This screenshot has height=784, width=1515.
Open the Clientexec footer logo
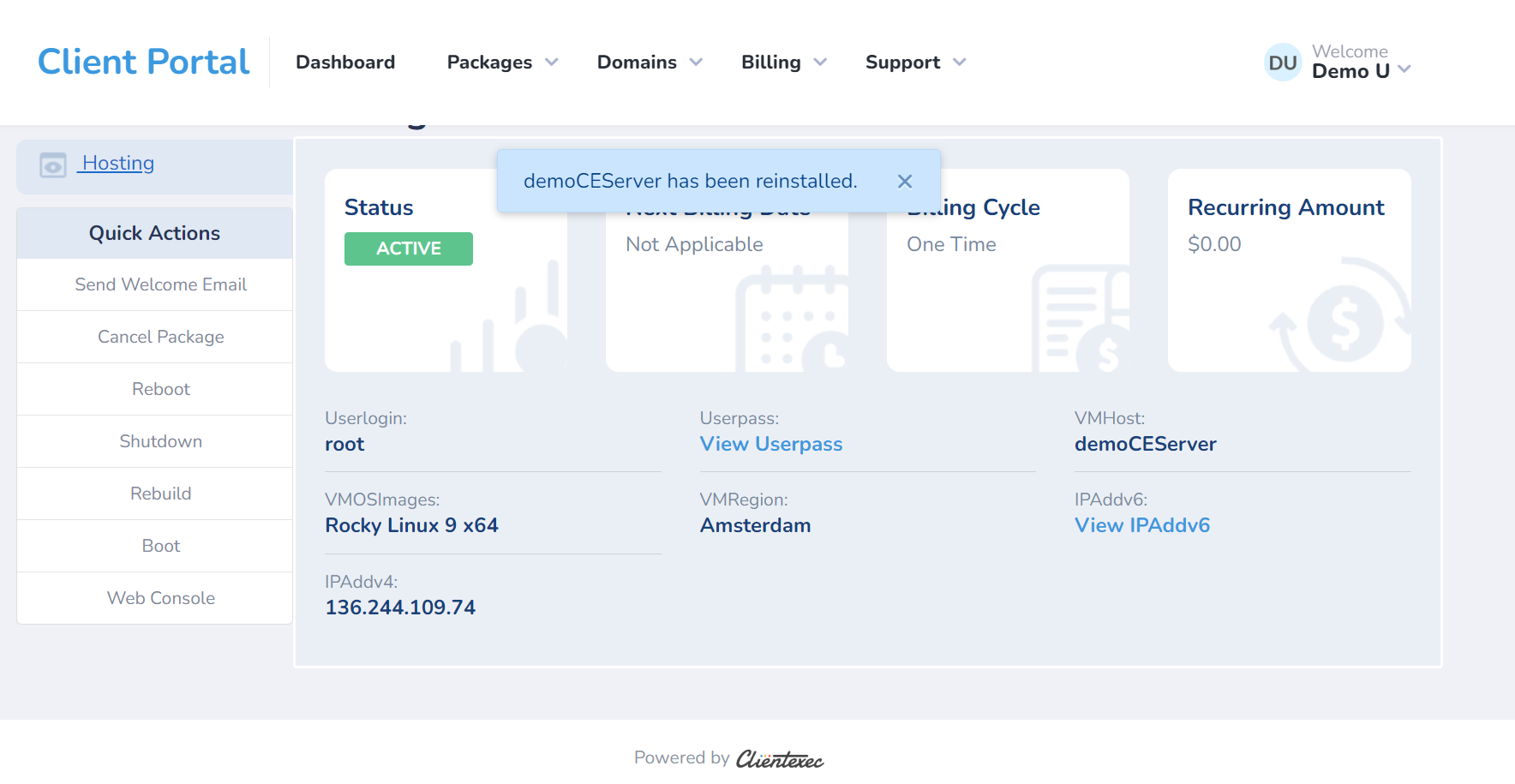[780, 759]
